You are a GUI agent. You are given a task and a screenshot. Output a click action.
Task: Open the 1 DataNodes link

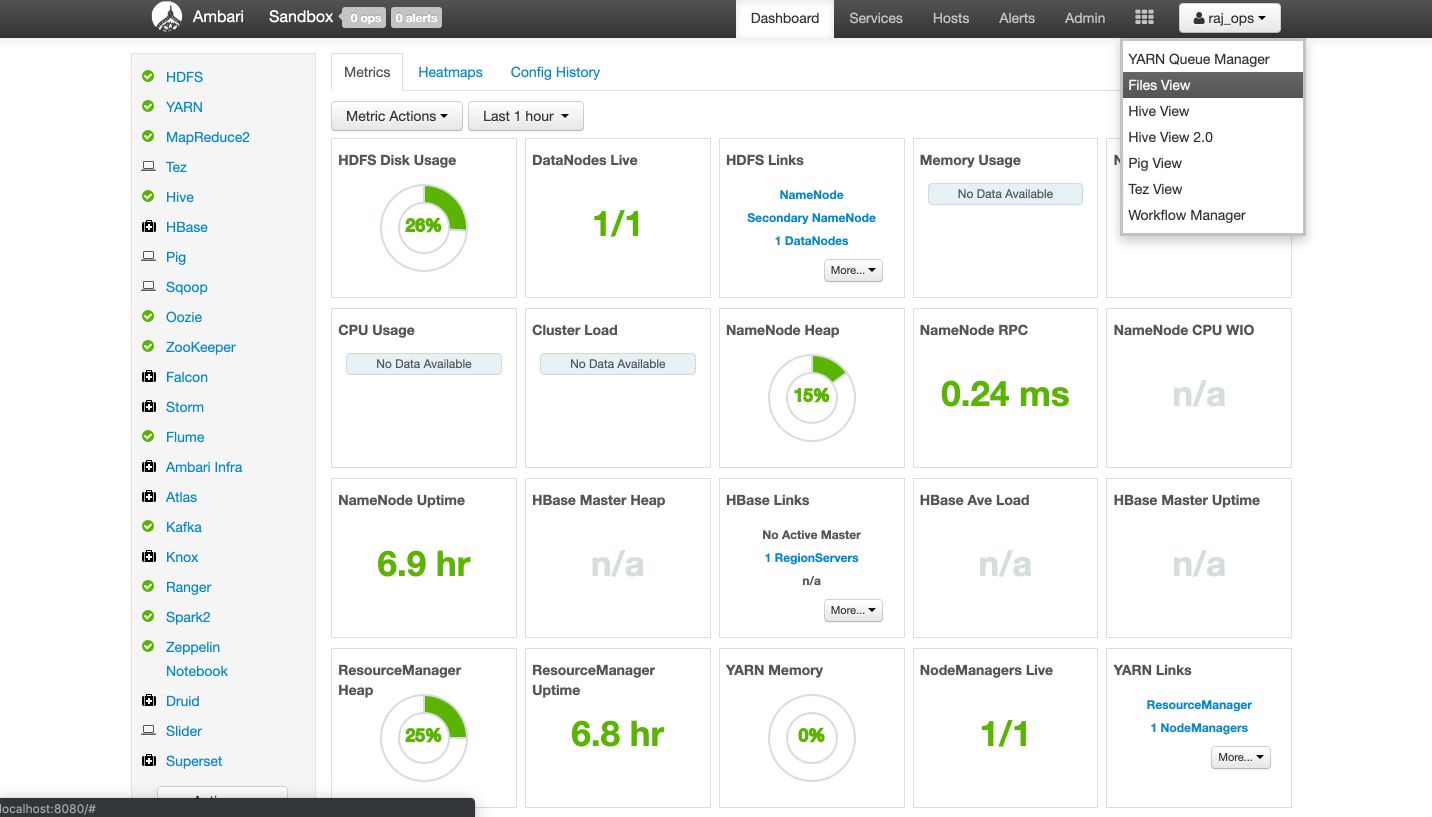click(811, 241)
